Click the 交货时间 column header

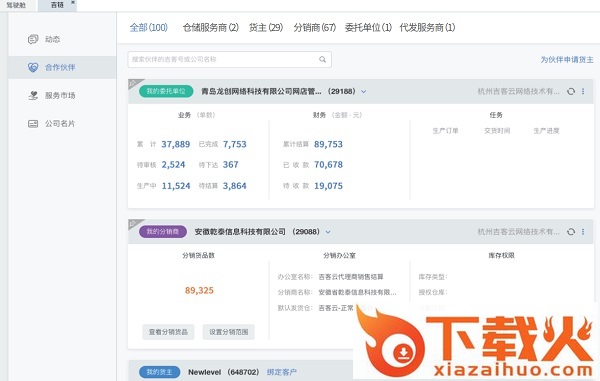pos(497,131)
